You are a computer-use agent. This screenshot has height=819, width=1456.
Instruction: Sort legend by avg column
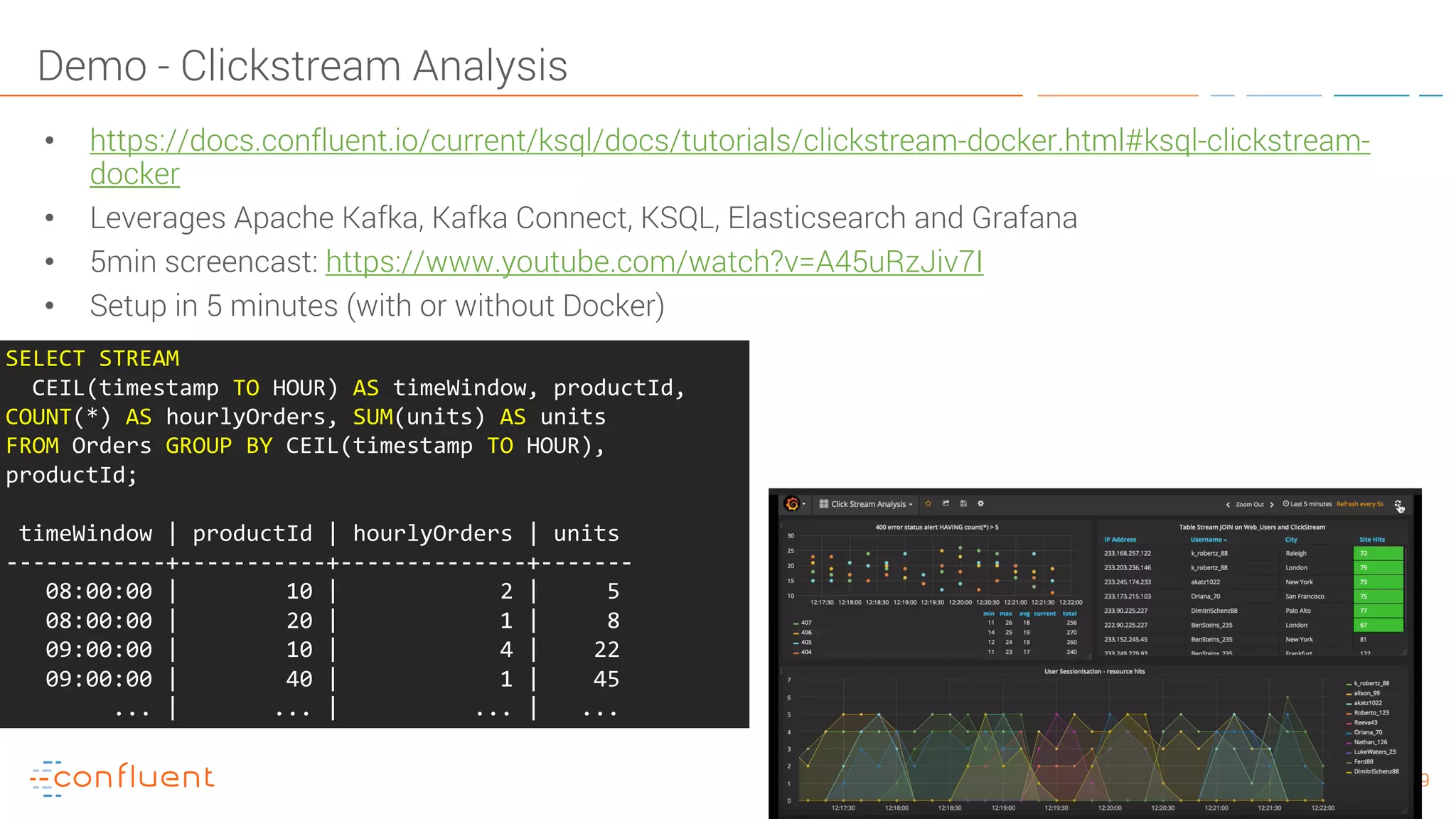click(1024, 614)
